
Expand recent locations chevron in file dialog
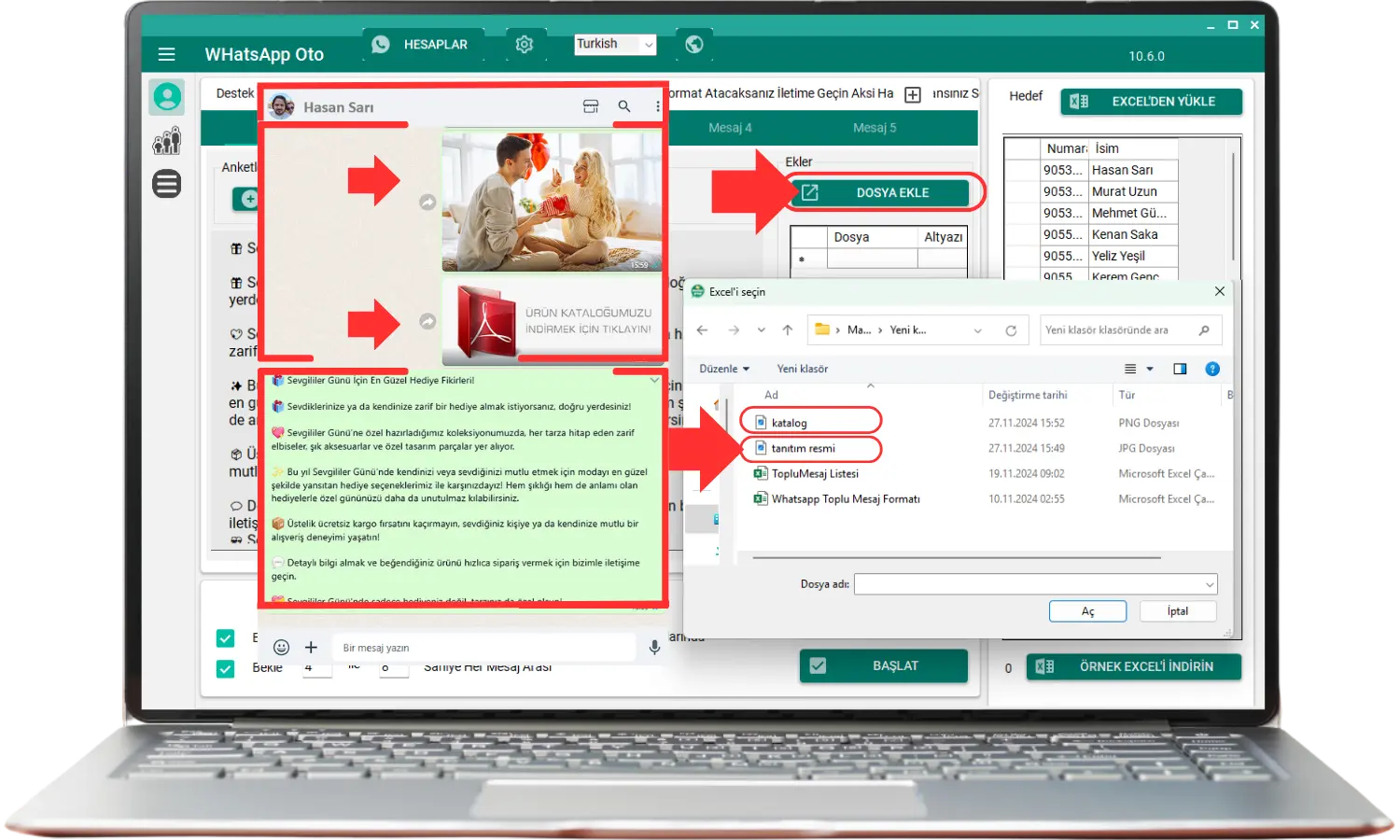pos(762,330)
